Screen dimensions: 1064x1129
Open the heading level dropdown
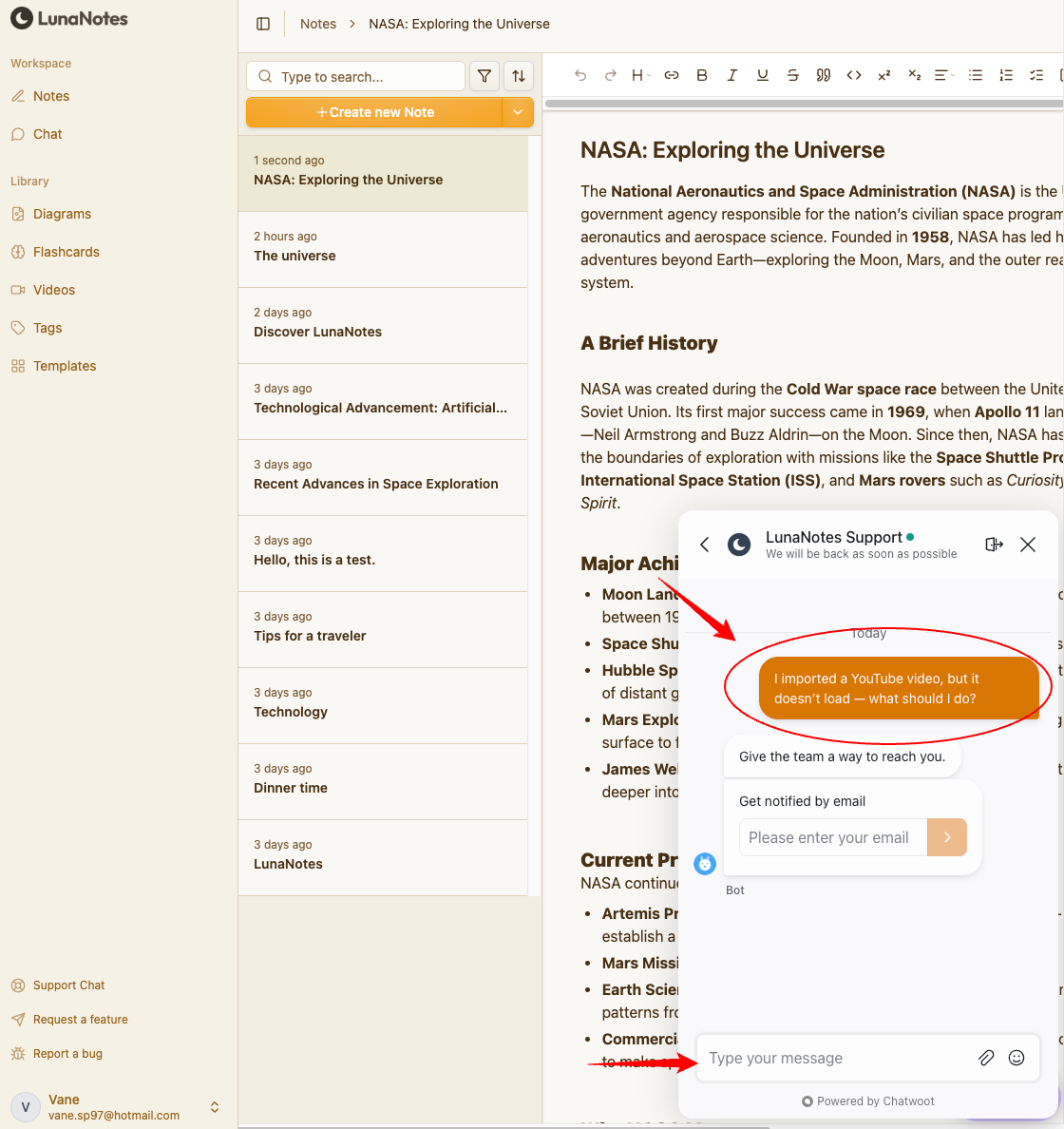click(641, 75)
